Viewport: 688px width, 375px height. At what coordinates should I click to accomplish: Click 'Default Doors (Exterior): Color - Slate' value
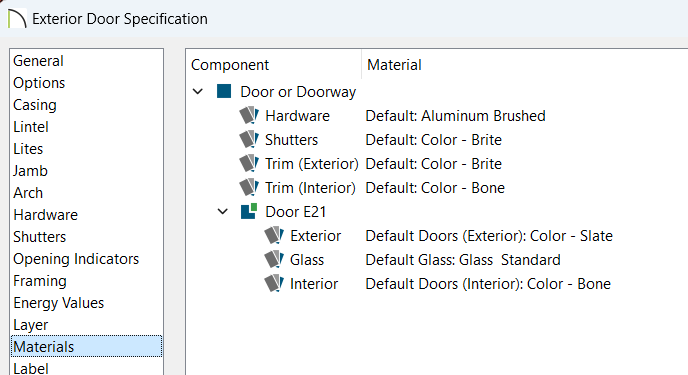tap(489, 236)
